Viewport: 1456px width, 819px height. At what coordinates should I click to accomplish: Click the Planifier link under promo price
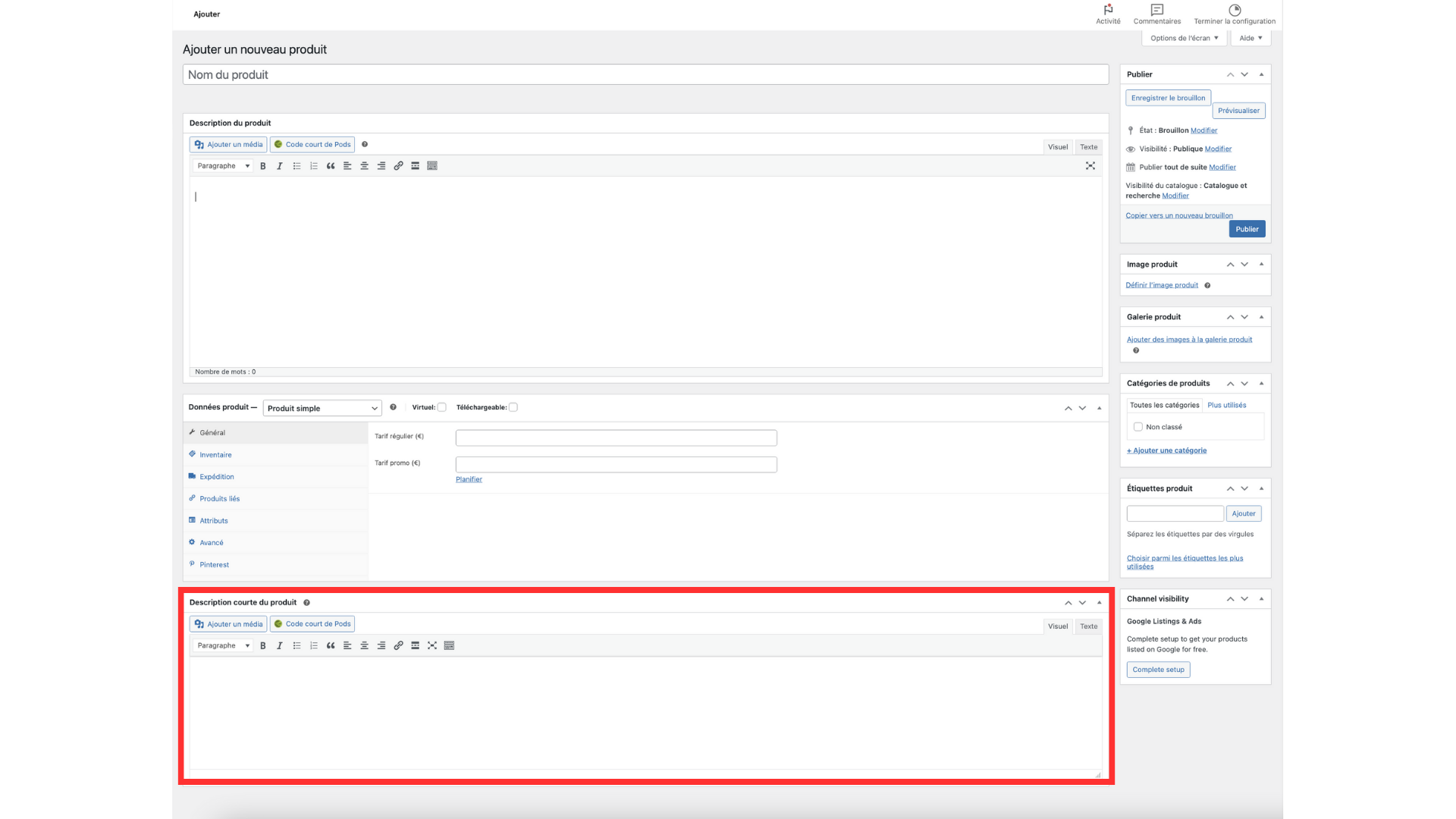[469, 479]
